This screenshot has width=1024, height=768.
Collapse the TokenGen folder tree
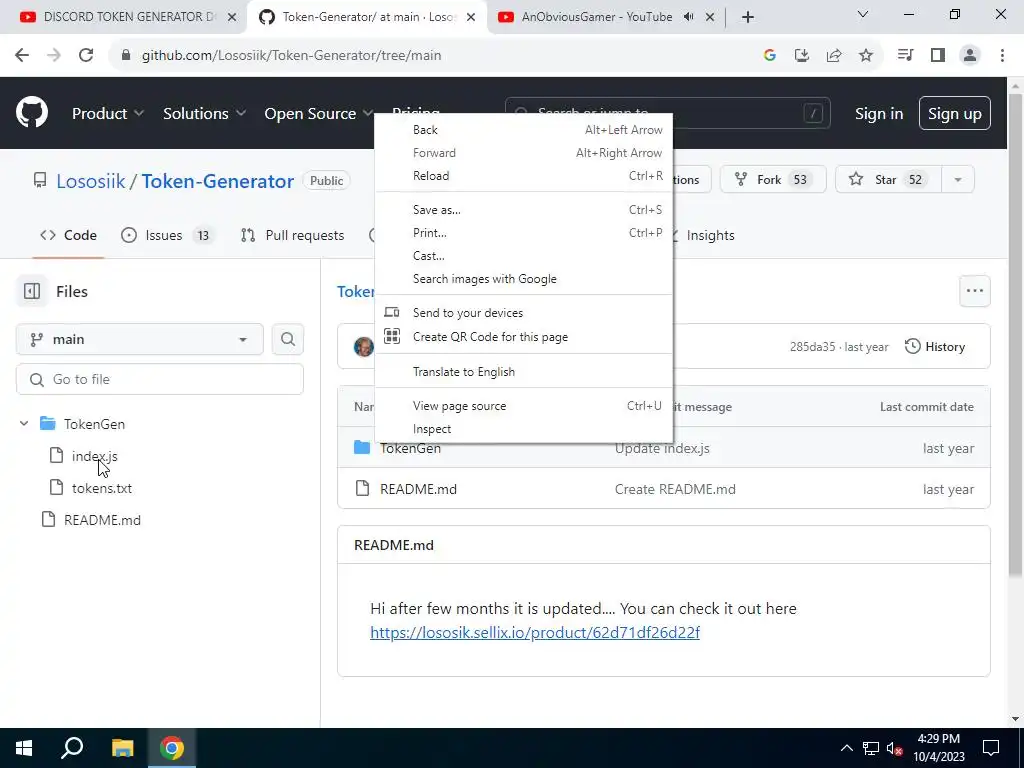(x=24, y=424)
